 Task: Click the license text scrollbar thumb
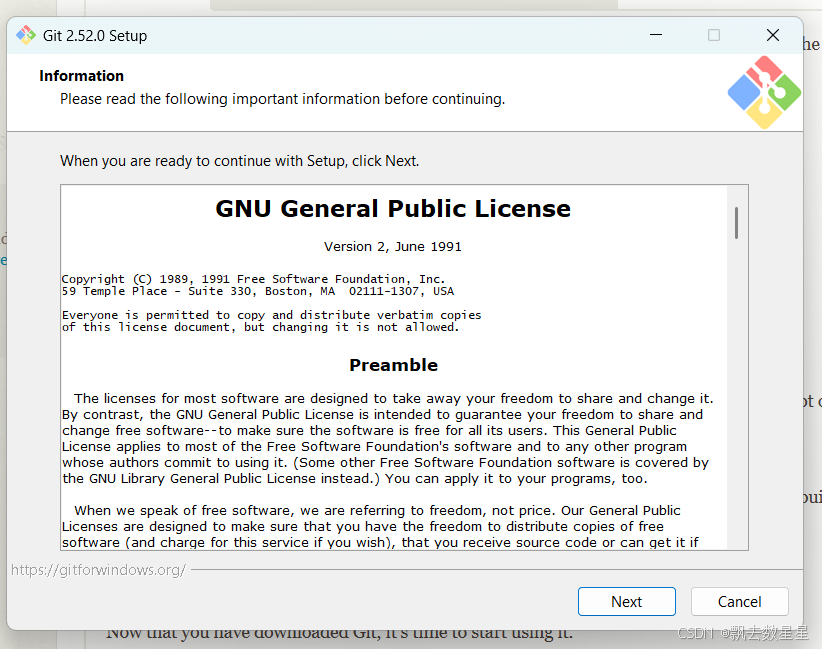point(737,223)
